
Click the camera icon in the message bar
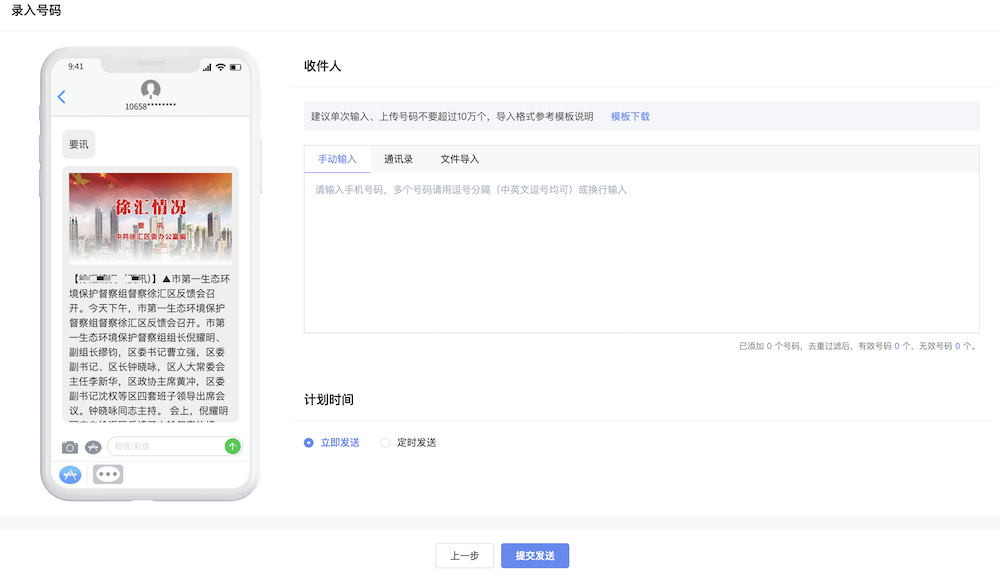pos(70,447)
